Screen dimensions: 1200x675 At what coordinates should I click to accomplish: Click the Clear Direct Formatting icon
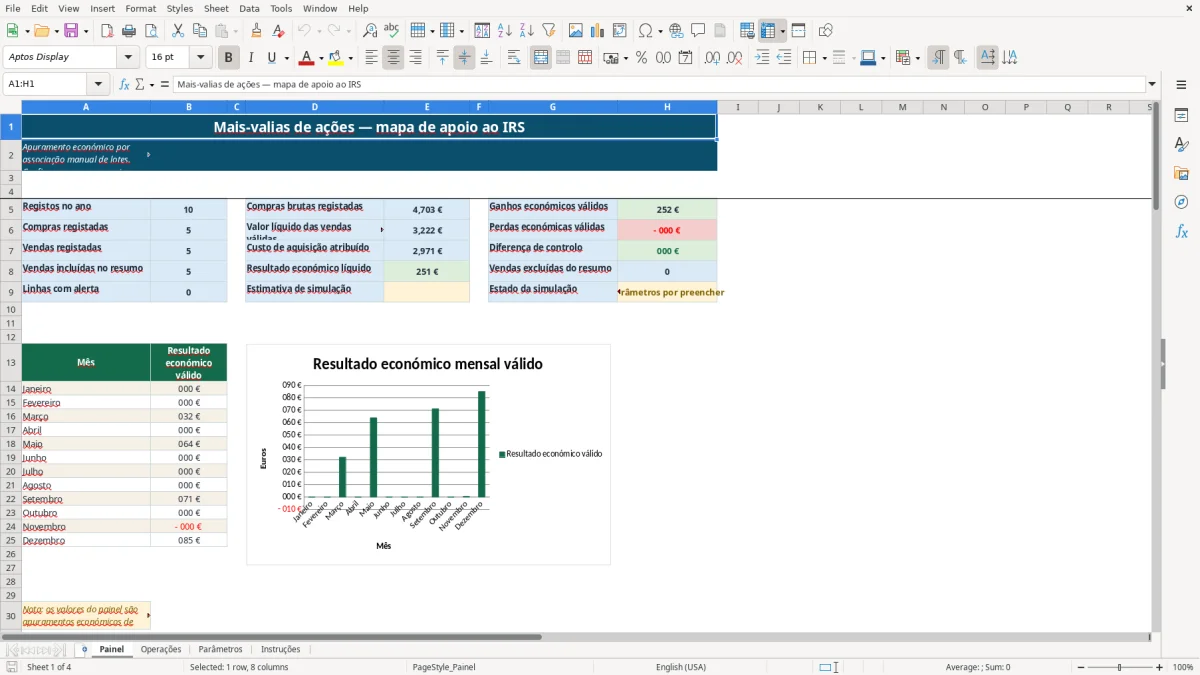tap(279, 31)
